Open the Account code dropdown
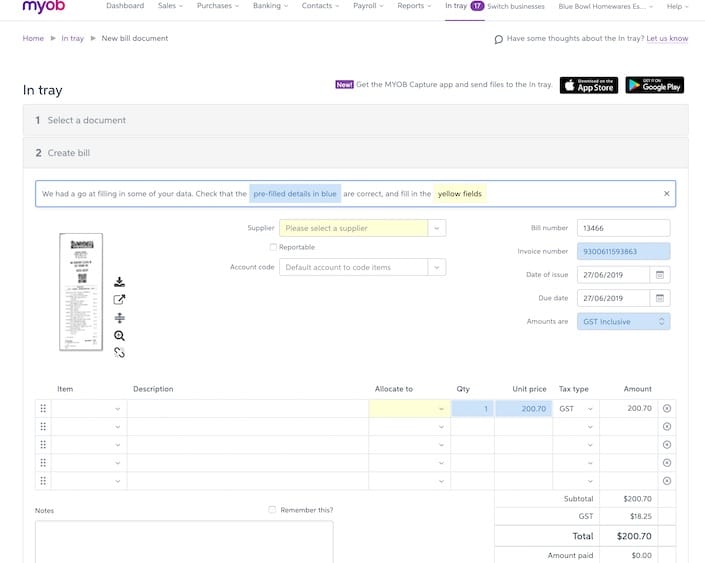This screenshot has width=705, height=563. [x=437, y=267]
